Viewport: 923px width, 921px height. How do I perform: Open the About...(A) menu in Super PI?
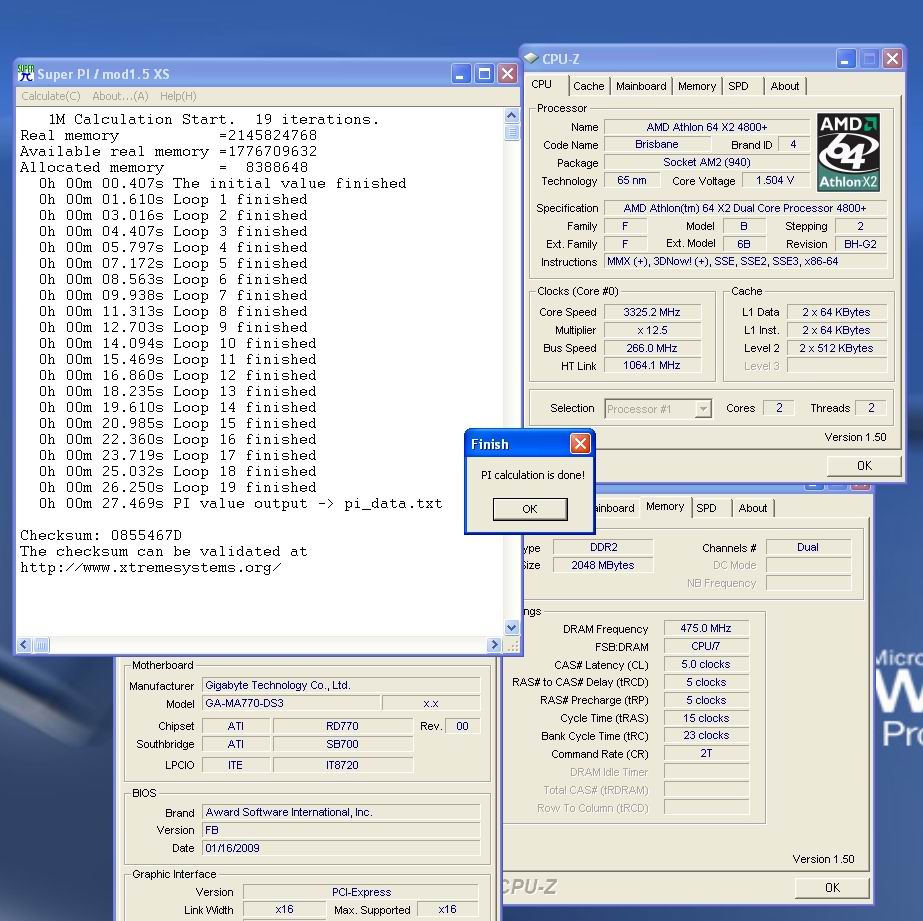(x=120, y=96)
